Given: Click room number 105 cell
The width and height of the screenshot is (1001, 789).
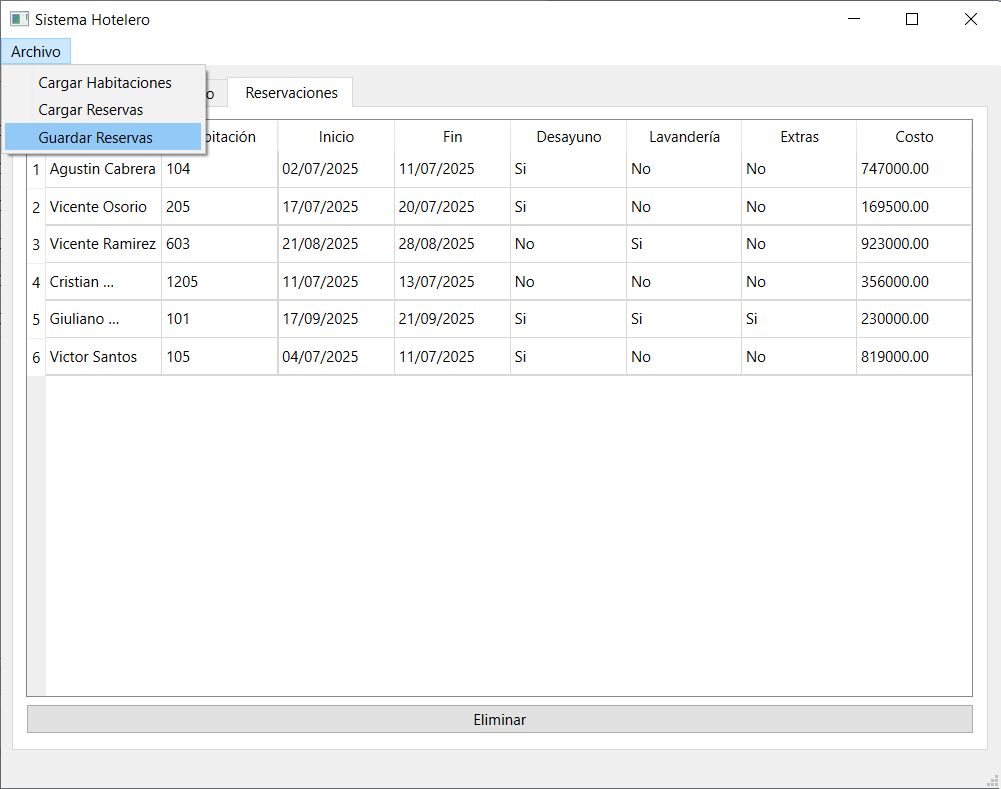Looking at the screenshot, I should (x=220, y=357).
